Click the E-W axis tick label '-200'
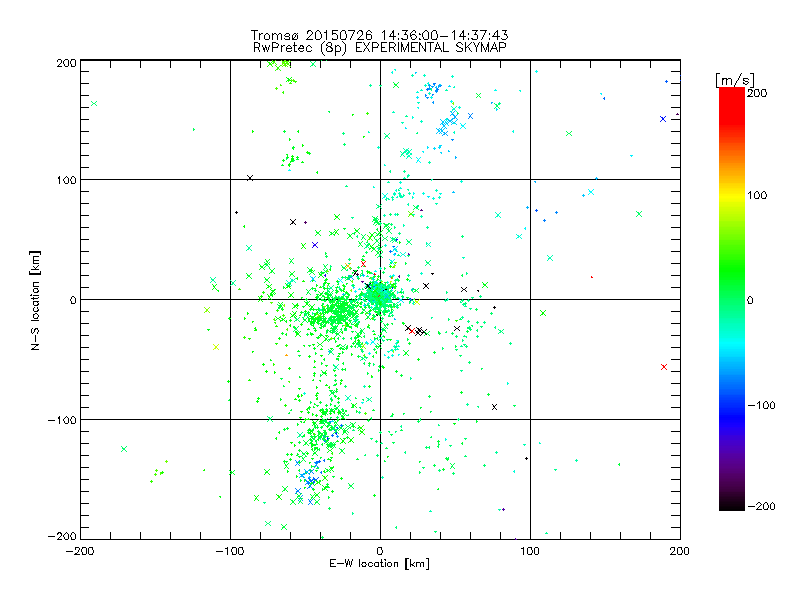Screen dimensions: 800x600 pos(80,551)
